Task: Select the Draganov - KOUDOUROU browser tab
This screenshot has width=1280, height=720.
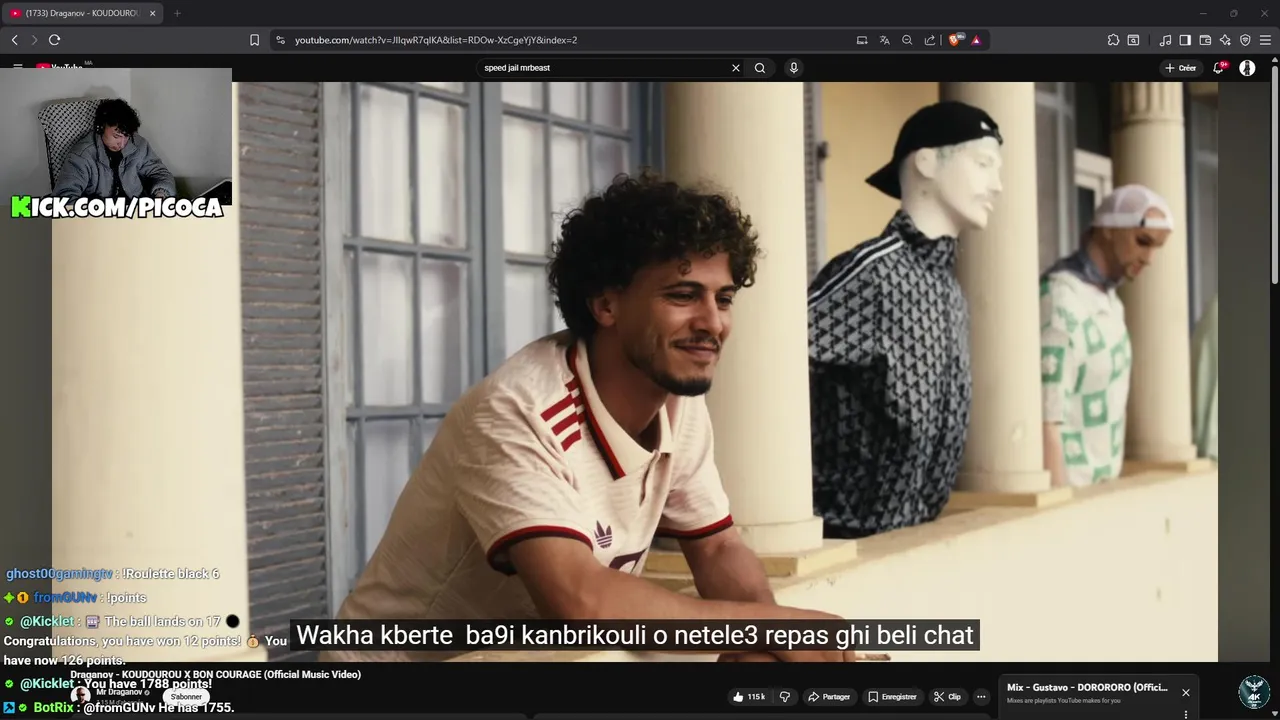Action: click(82, 13)
